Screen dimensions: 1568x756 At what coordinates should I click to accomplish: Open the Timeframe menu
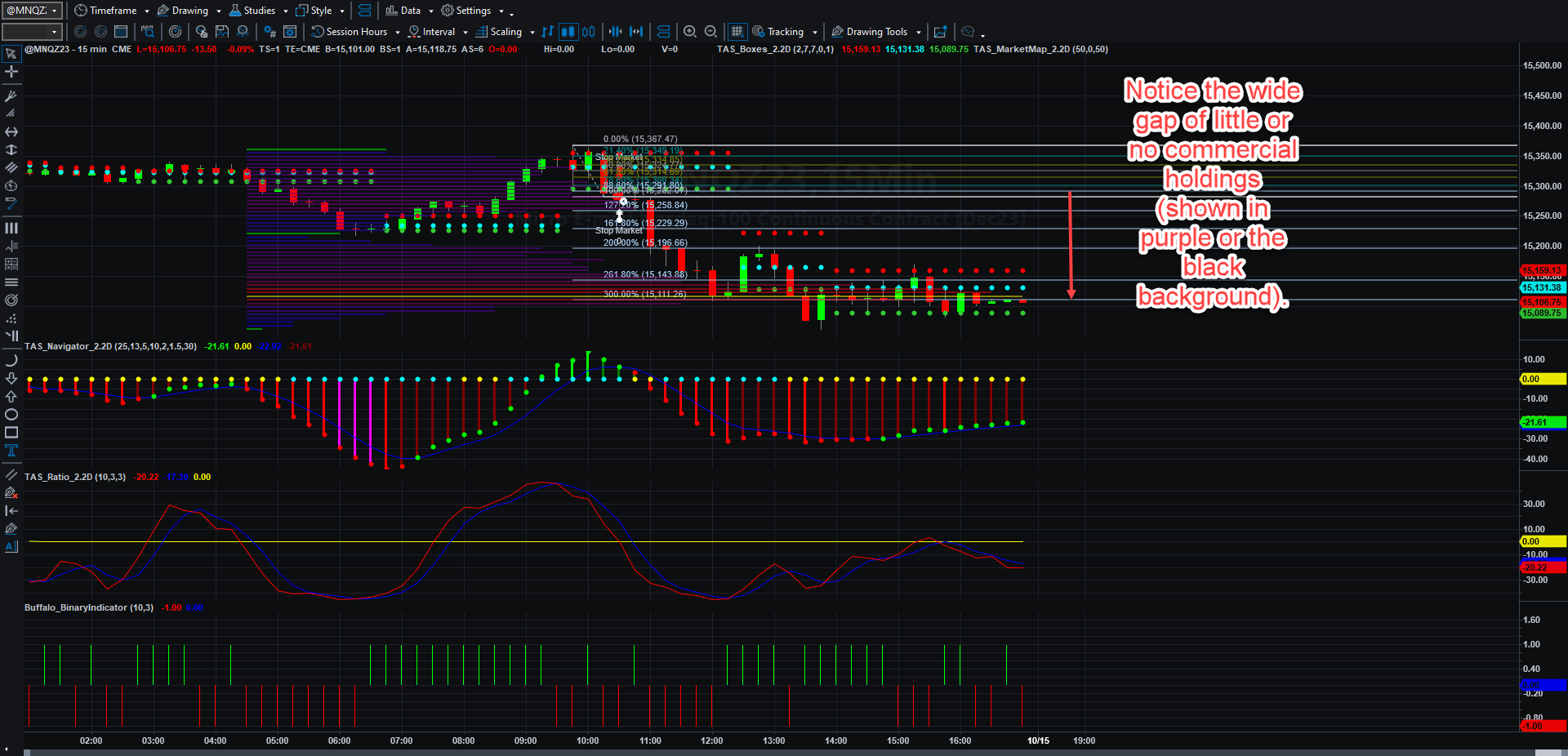(112, 11)
